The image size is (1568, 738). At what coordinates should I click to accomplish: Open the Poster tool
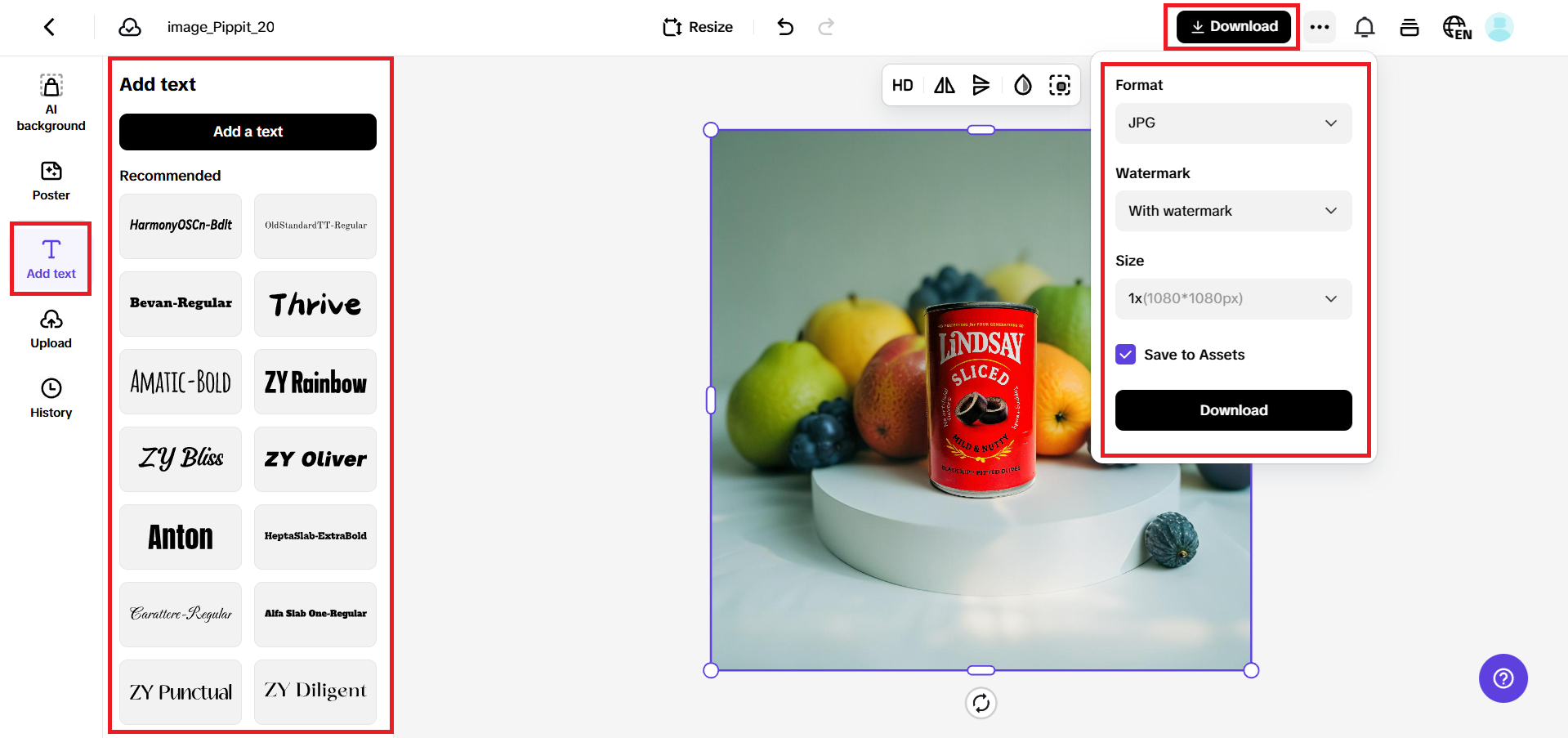51,181
